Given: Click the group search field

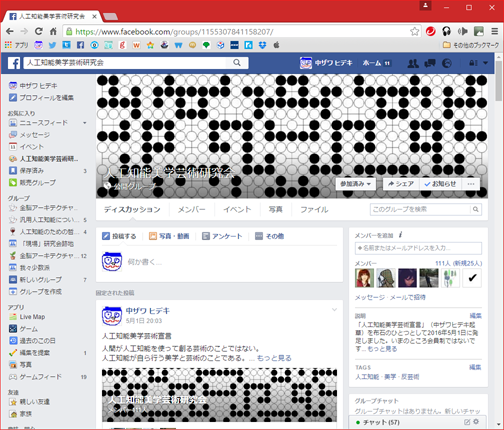Looking at the screenshot, I should pos(421,209).
